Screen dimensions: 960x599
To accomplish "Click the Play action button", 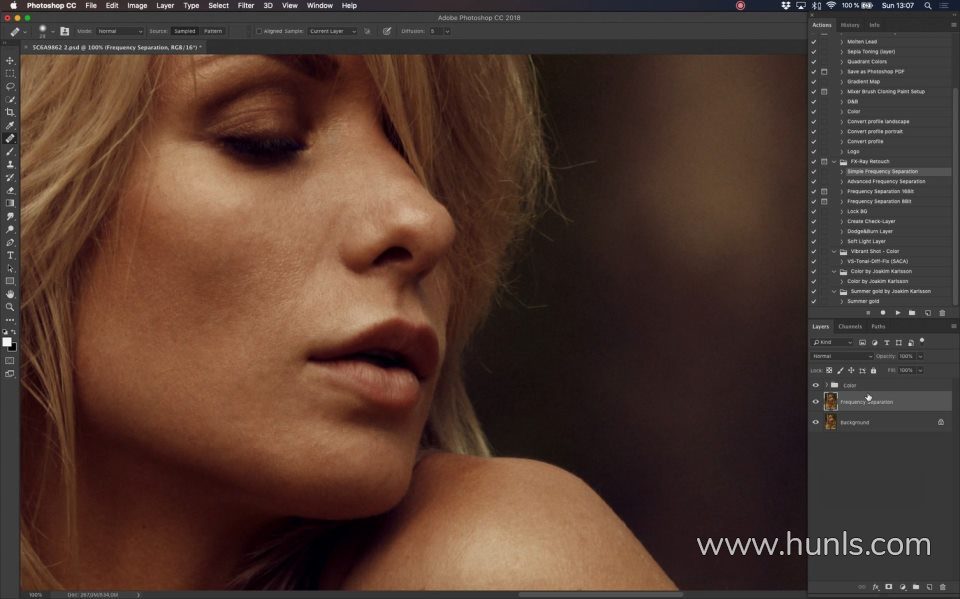I will pos(898,313).
